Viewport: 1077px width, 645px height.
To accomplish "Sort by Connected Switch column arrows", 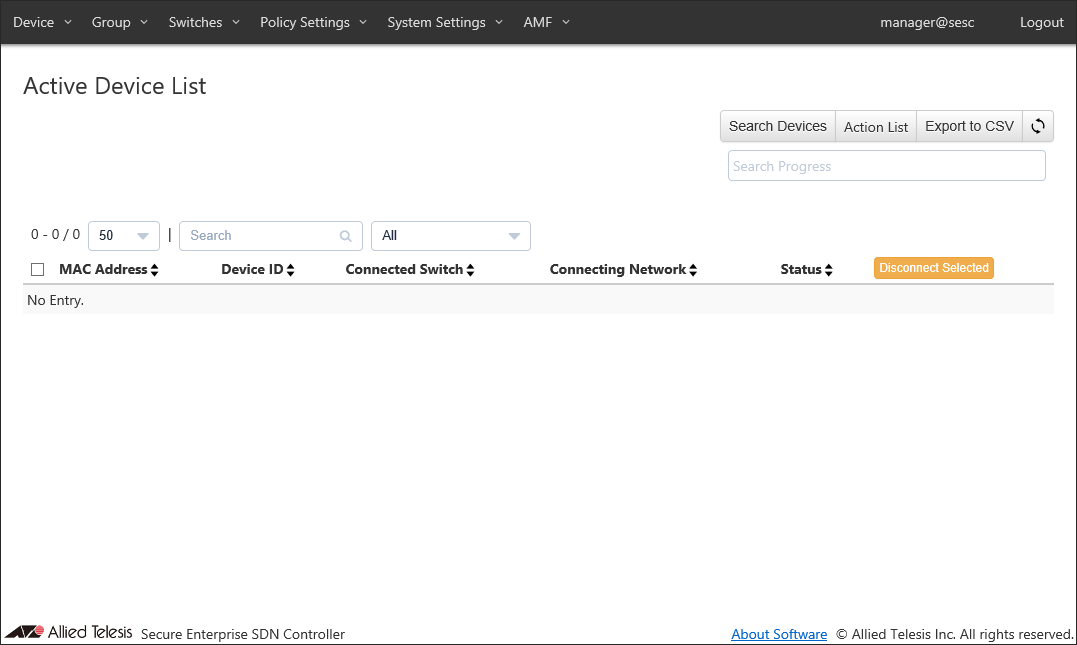I will [x=471, y=270].
